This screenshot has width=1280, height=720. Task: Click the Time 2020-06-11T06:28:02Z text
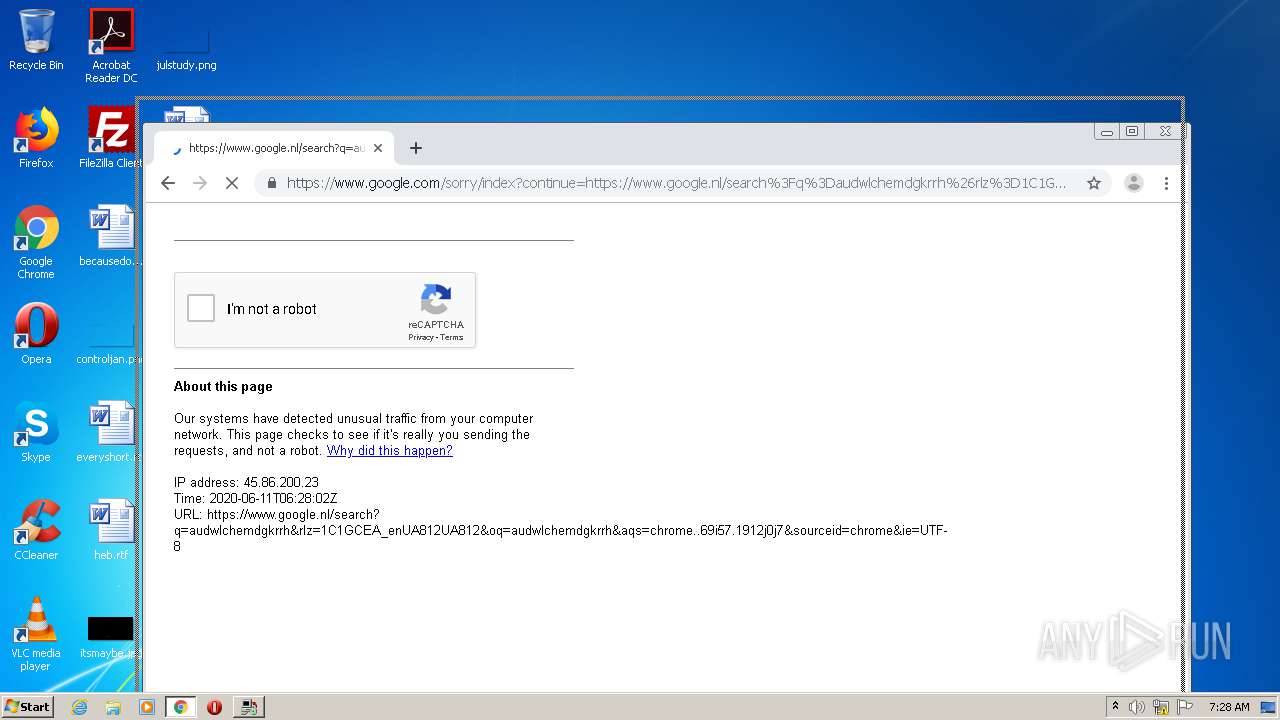[x=255, y=499]
